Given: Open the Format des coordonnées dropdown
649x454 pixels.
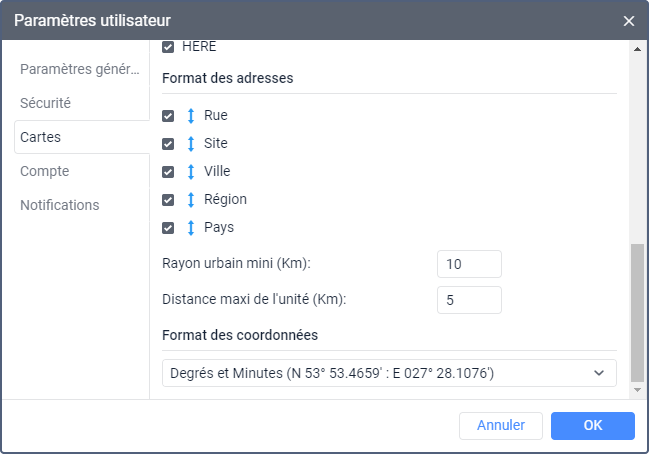Looking at the screenshot, I should (389, 373).
